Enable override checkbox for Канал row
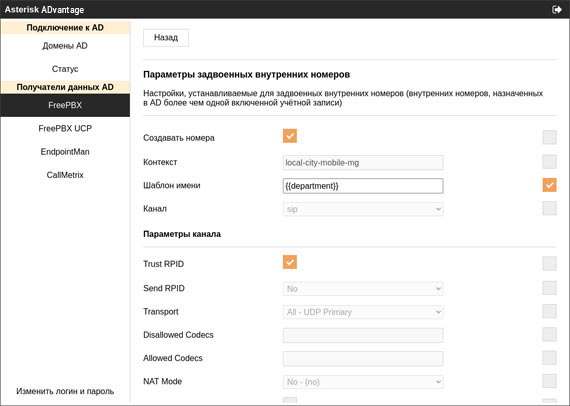This screenshot has width=570, height=406. pyautogui.click(x=549, y=208)
